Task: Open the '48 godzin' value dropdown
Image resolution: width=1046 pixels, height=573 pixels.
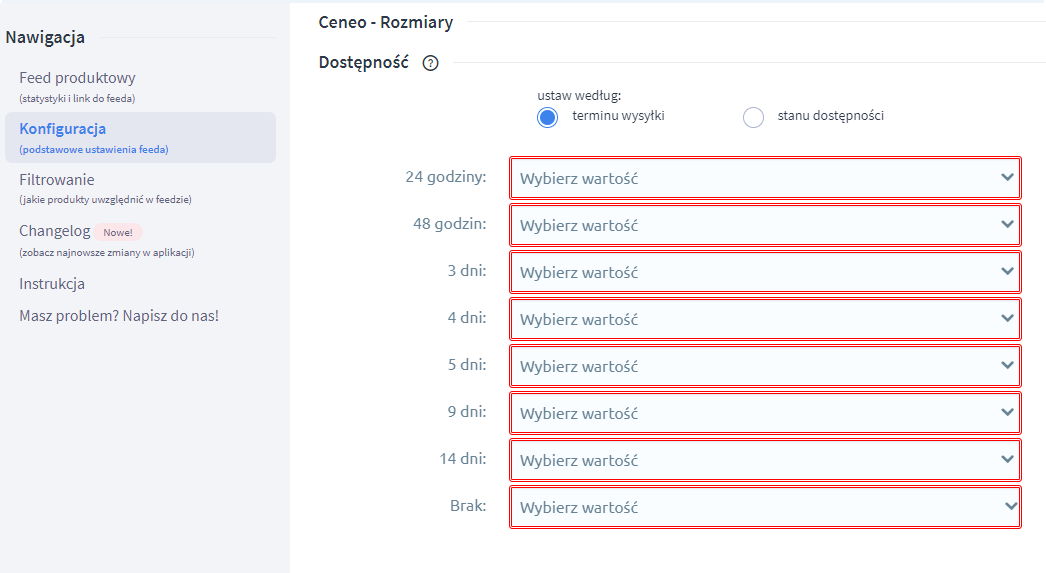Action: pos(765,225)
